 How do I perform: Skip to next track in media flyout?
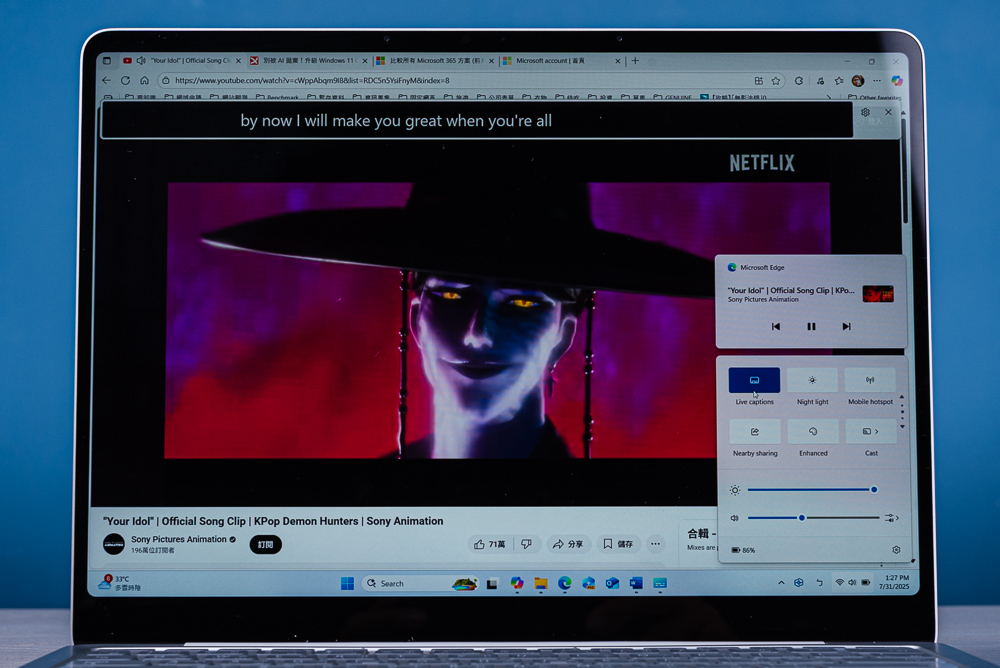tap(846, 327)
